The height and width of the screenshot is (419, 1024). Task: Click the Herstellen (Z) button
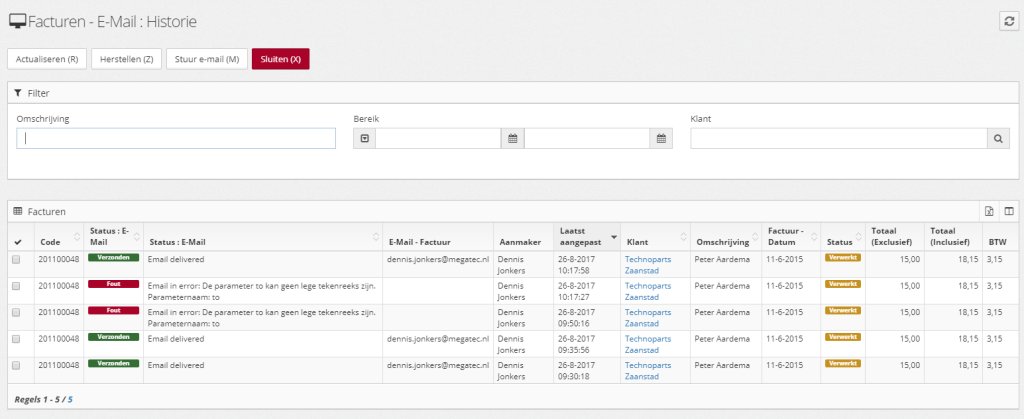coord(127,59)
